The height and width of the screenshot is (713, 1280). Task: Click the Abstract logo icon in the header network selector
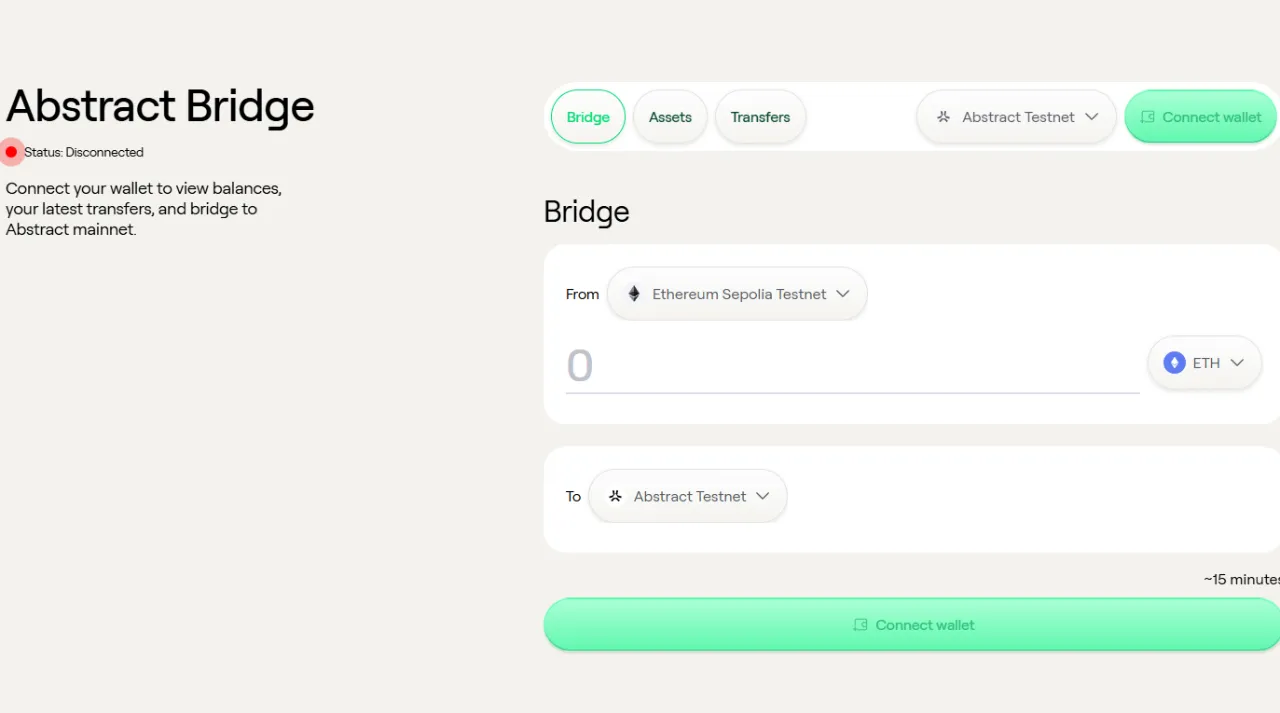pyautogui.click(x=943, y=117)
